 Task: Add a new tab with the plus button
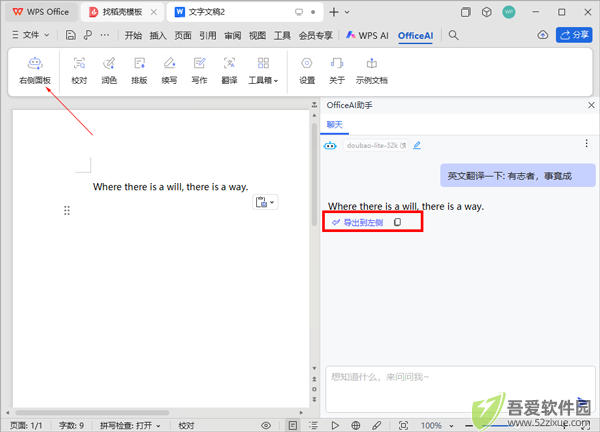pyautogui.click(x=334, y=12)
